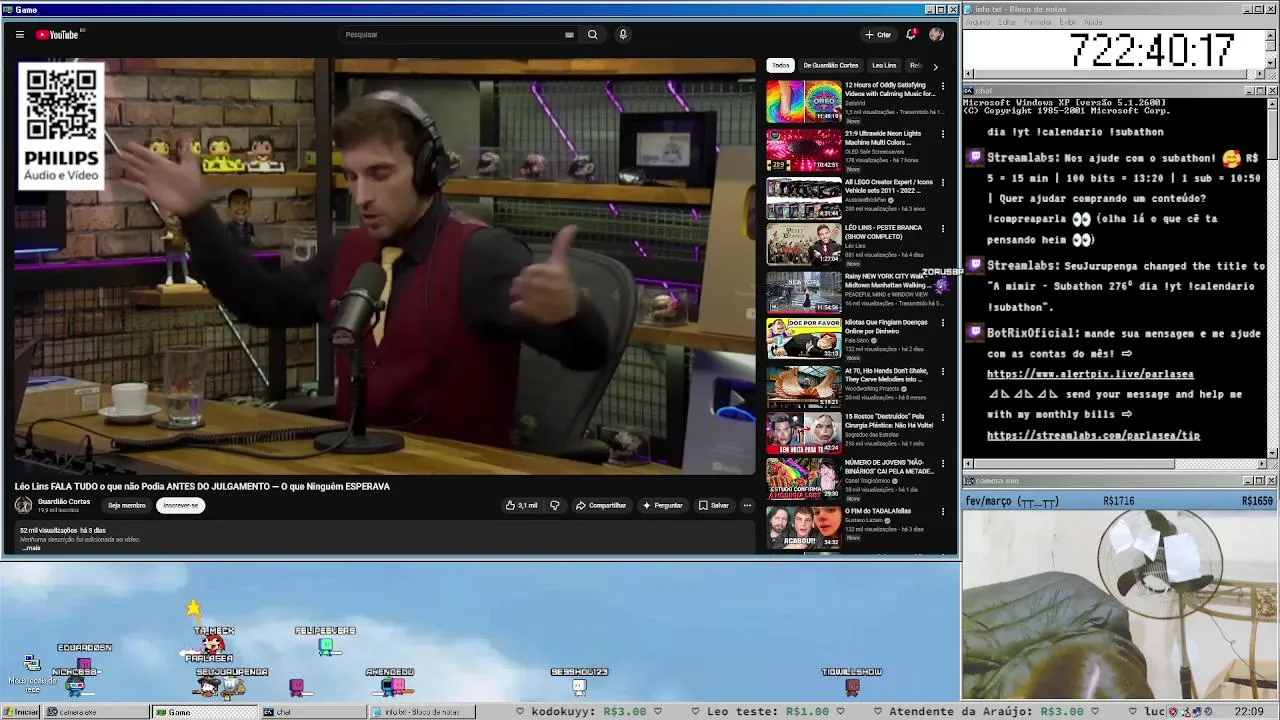This screenshot has height=720, width=1280.
Task: Click the Compartilhar share button
Action: click(x=601, y=505)
